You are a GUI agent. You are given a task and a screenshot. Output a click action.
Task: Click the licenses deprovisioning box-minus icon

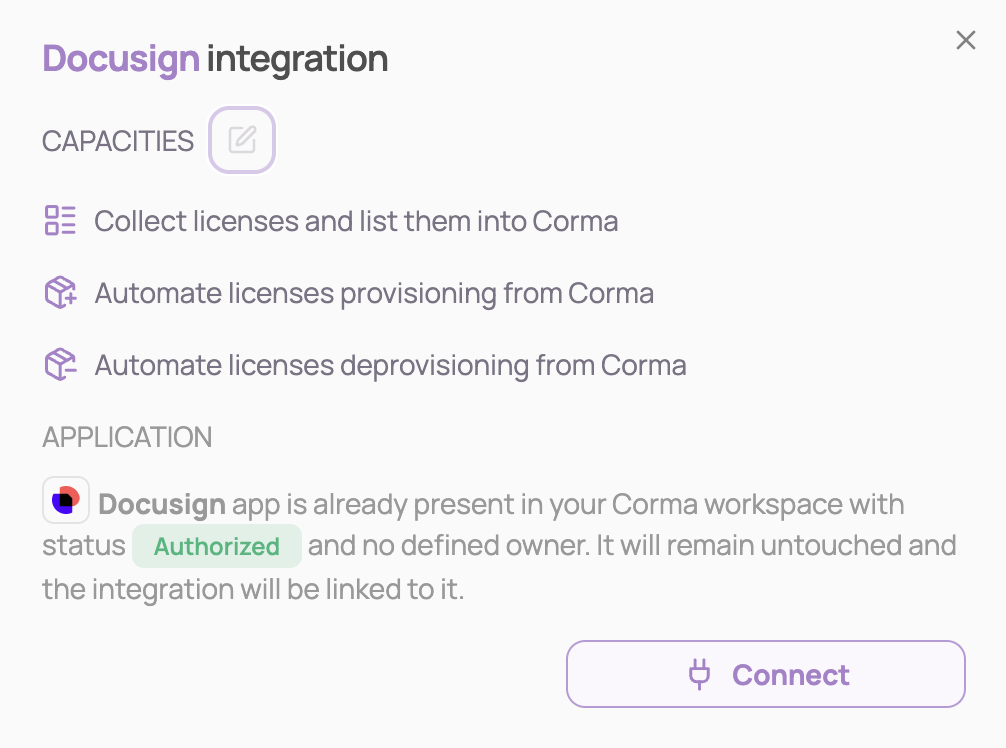click(x=60, y=365)
